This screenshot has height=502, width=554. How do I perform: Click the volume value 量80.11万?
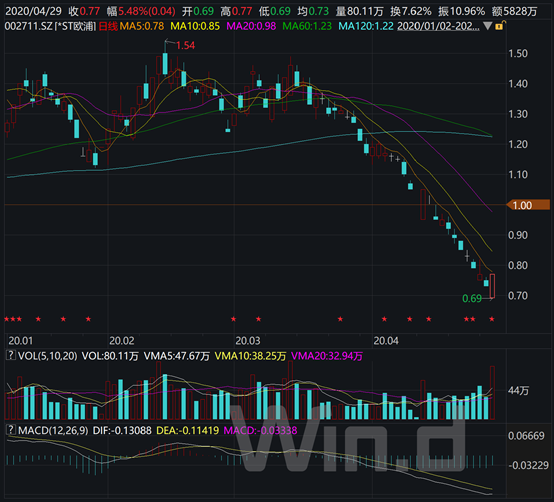[x=359, y=11]
